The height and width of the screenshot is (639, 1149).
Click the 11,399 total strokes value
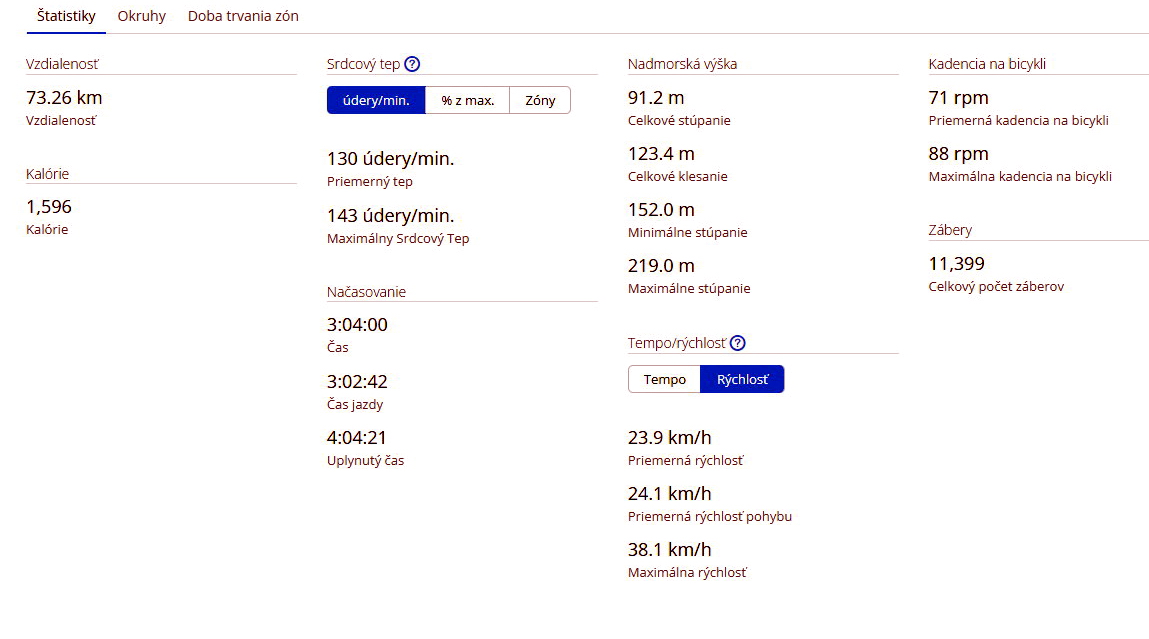956,264
